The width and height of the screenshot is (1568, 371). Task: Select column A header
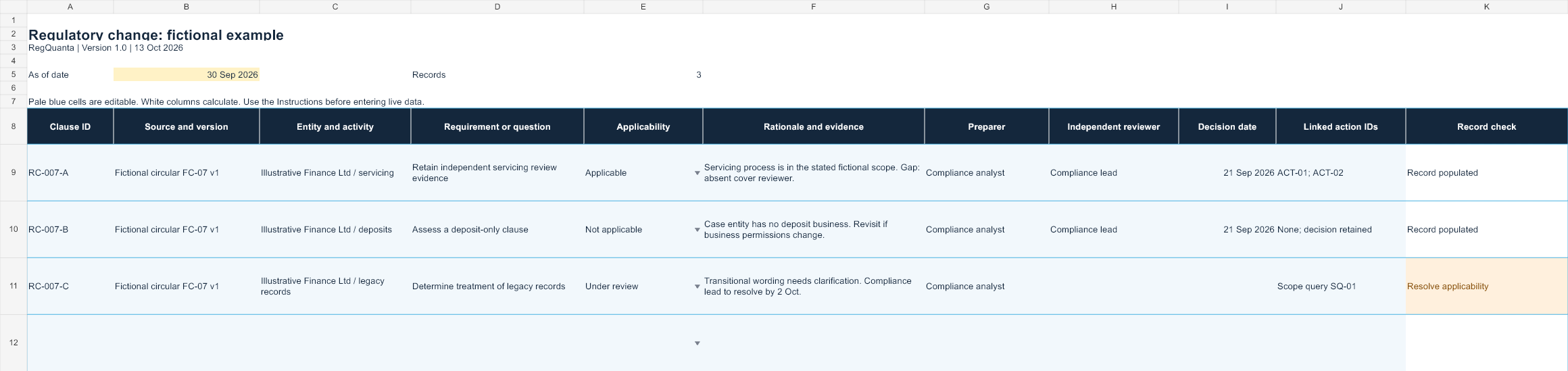point(70,7)
